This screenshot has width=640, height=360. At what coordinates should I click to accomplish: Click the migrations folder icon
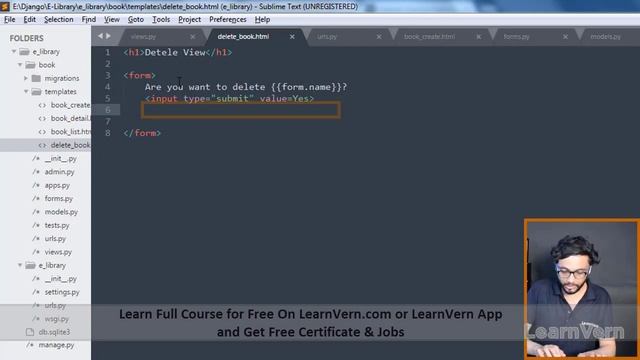point(36,78)
